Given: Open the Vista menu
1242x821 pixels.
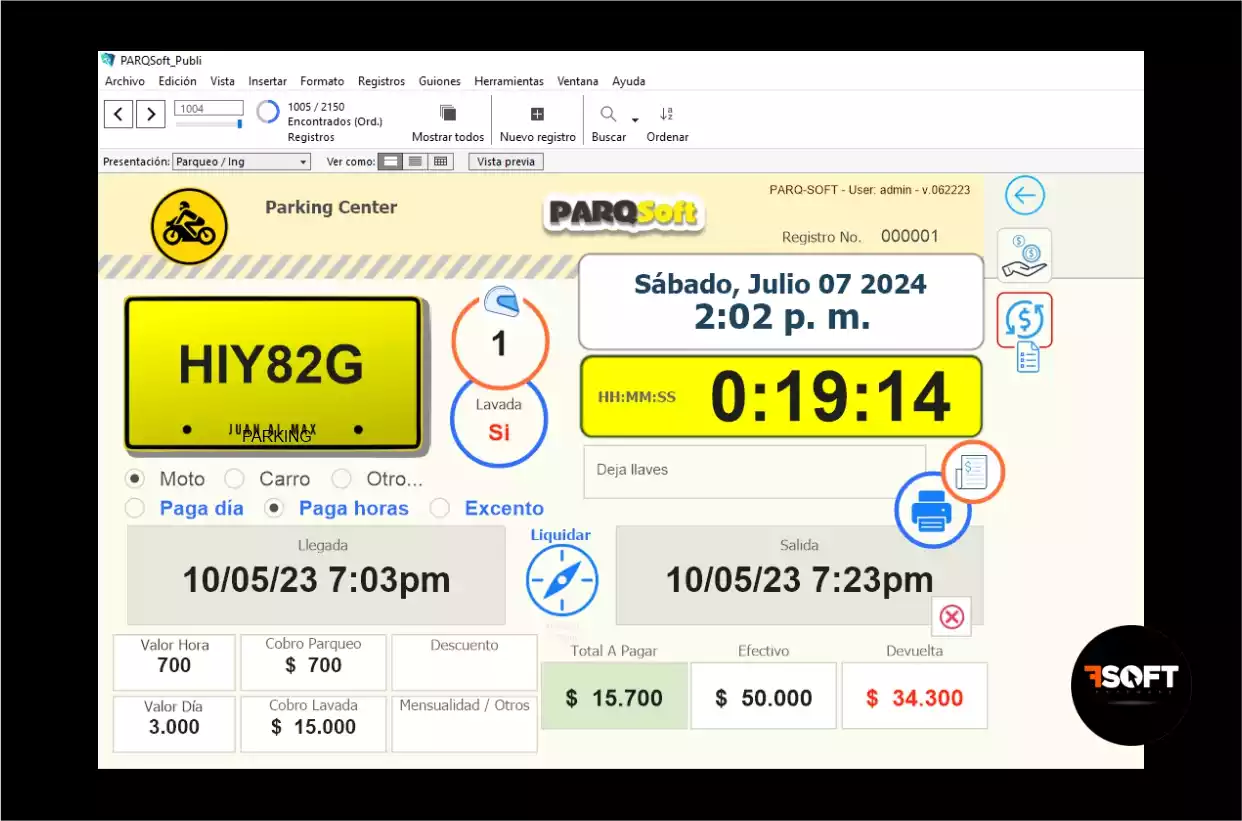Looking at the screenshot, I should click(x=222, y=81).
